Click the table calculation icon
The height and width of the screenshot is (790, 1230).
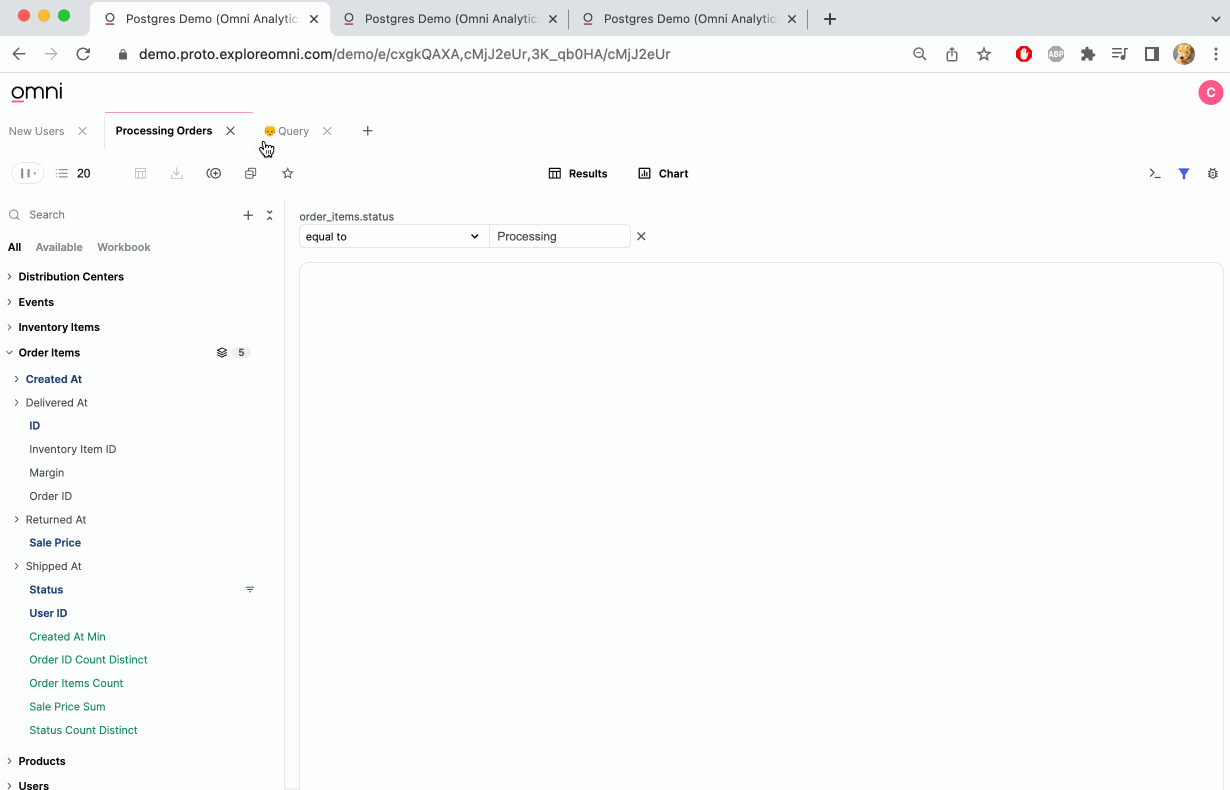pos(141,173)
